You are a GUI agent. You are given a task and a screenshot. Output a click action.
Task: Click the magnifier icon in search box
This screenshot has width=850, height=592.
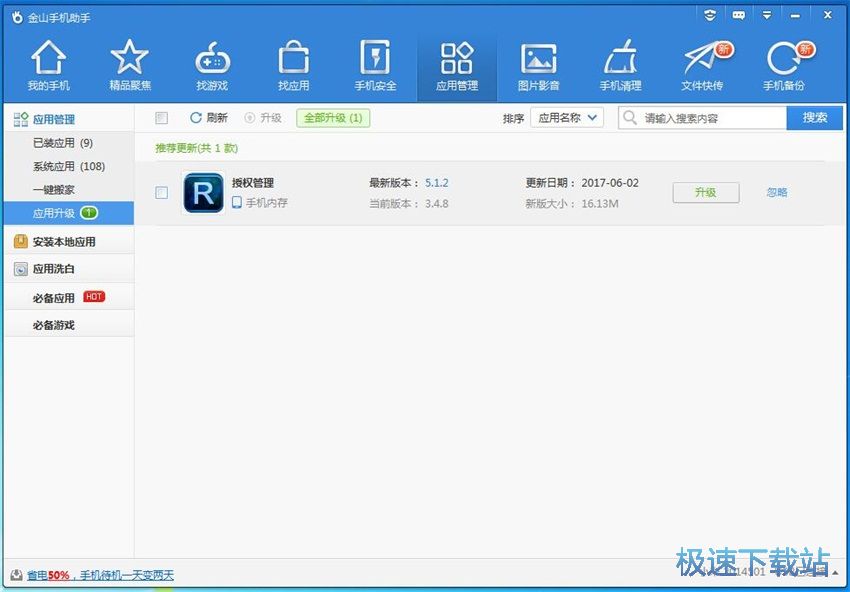(629, 117)
